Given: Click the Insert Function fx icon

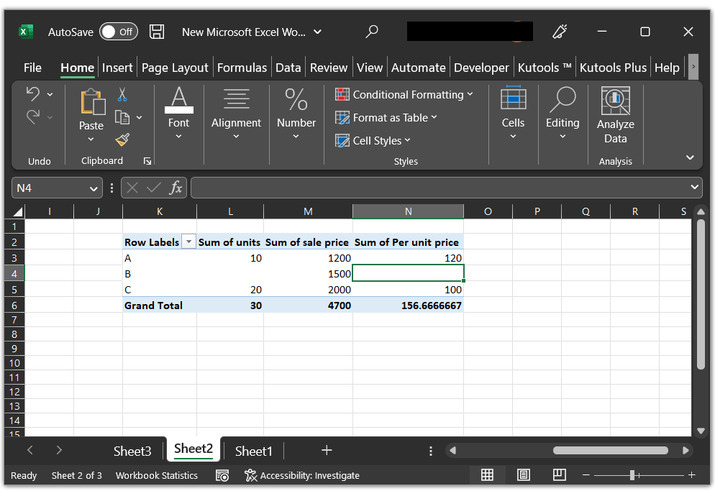Looking at the screenshot, I should coord(176,187).
